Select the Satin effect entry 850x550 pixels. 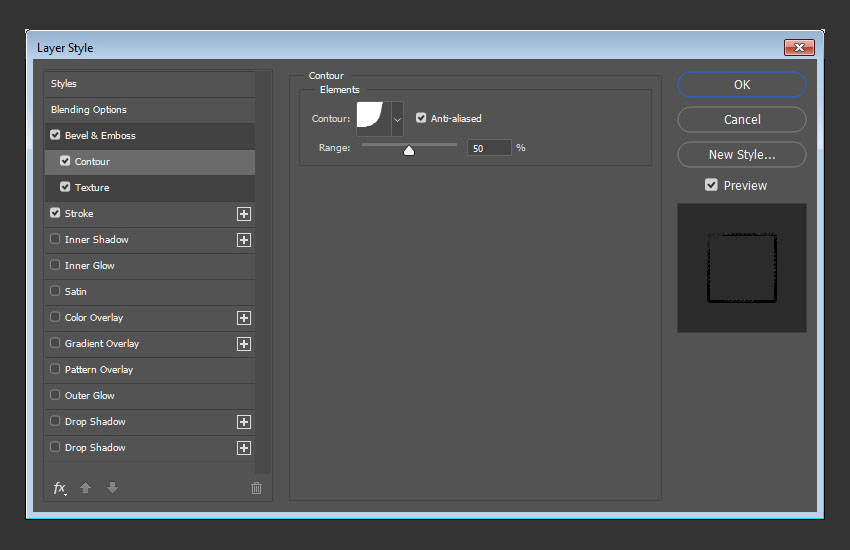(150, 292)
